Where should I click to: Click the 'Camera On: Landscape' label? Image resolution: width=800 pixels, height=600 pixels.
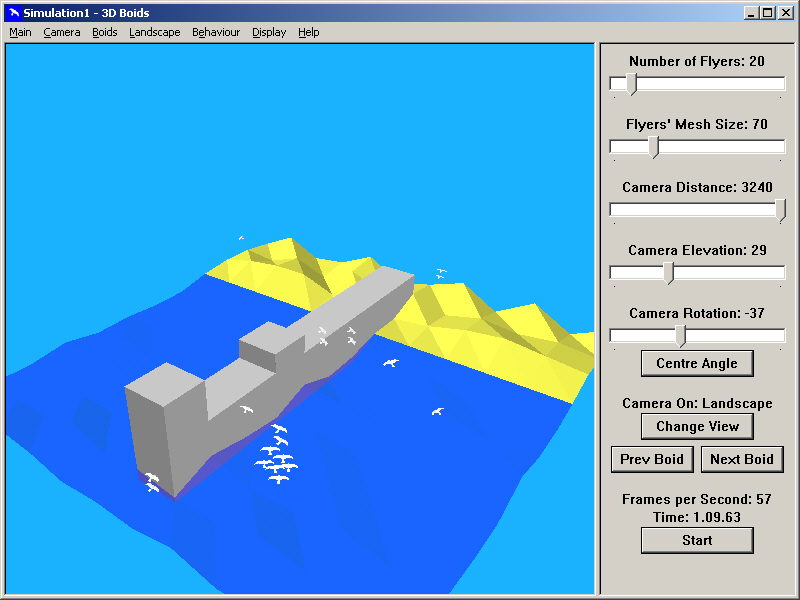[x=697, y=403]
